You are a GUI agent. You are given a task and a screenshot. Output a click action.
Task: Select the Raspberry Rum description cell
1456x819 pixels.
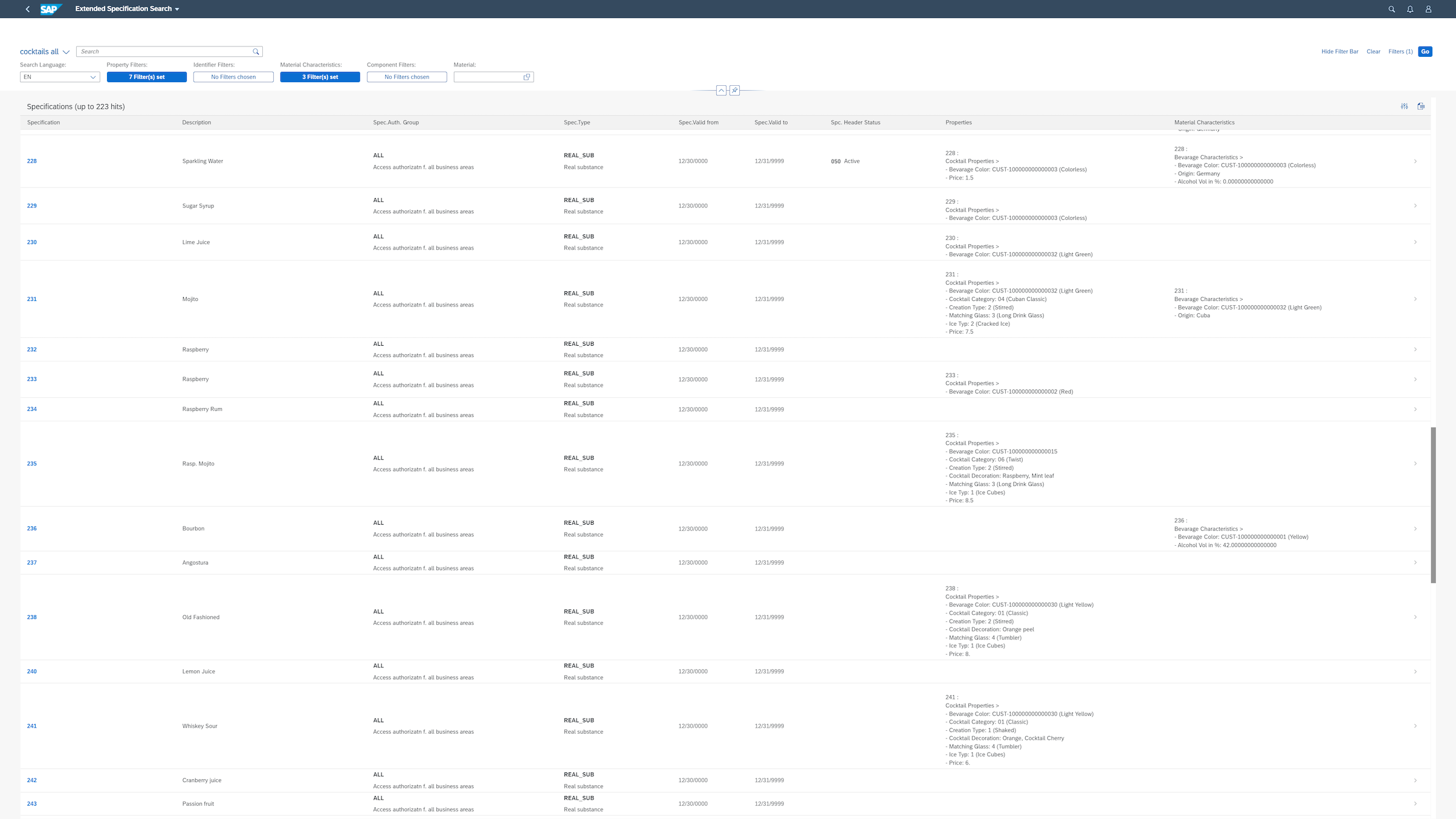tap(202, 409)
